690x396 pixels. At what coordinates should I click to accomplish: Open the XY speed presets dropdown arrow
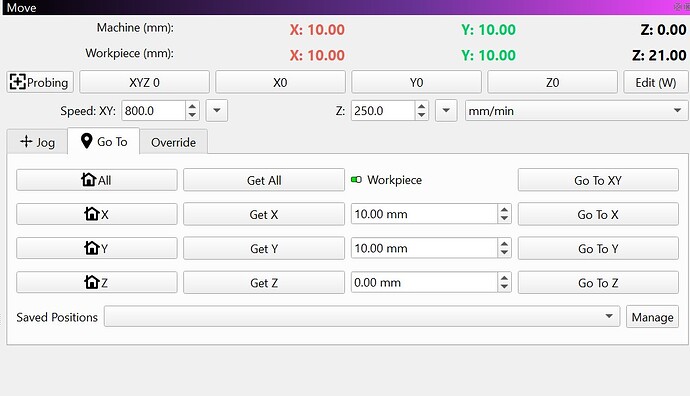coord(217,110)
